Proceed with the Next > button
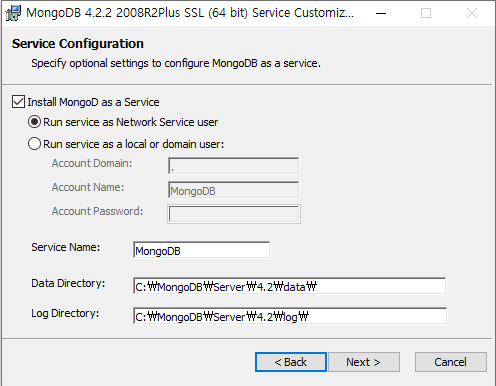Viewport: 496px width, 386px height. click(x=364, y=362)
